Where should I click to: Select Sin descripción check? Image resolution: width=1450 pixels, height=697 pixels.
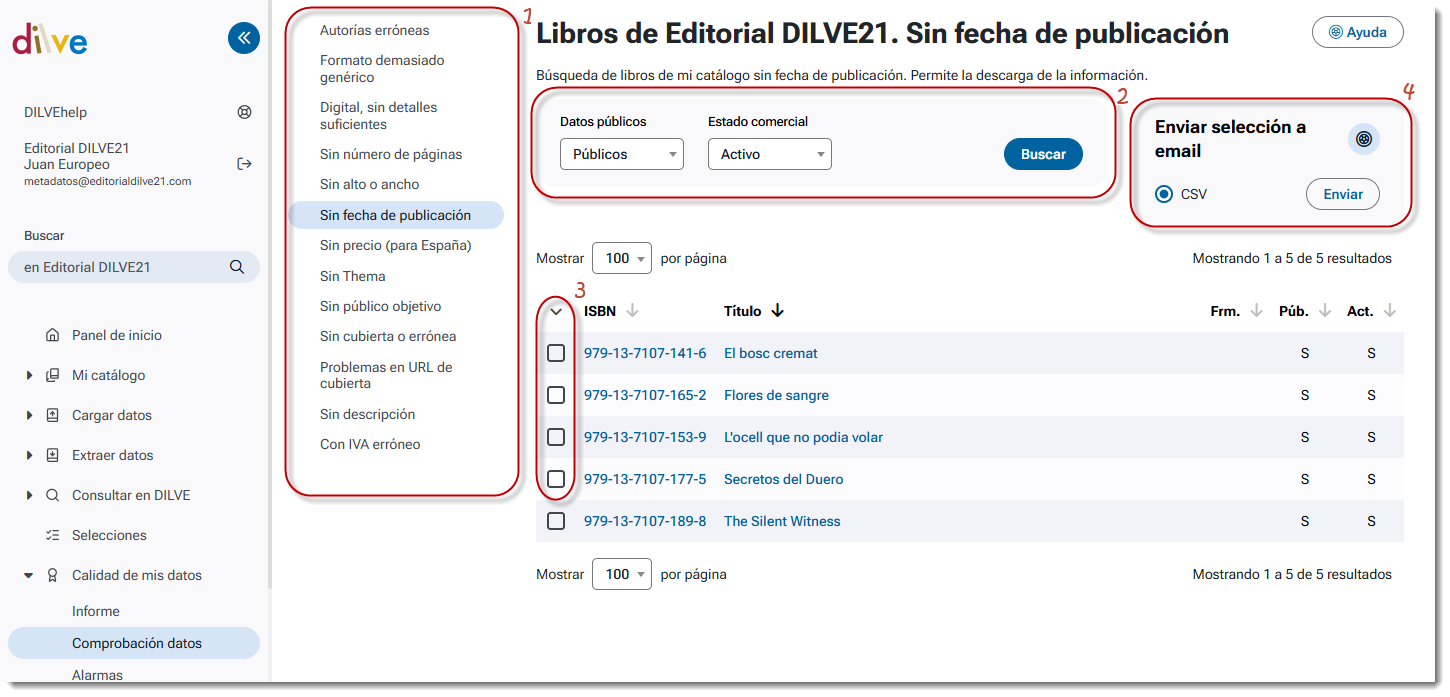(x=368, y=414)
